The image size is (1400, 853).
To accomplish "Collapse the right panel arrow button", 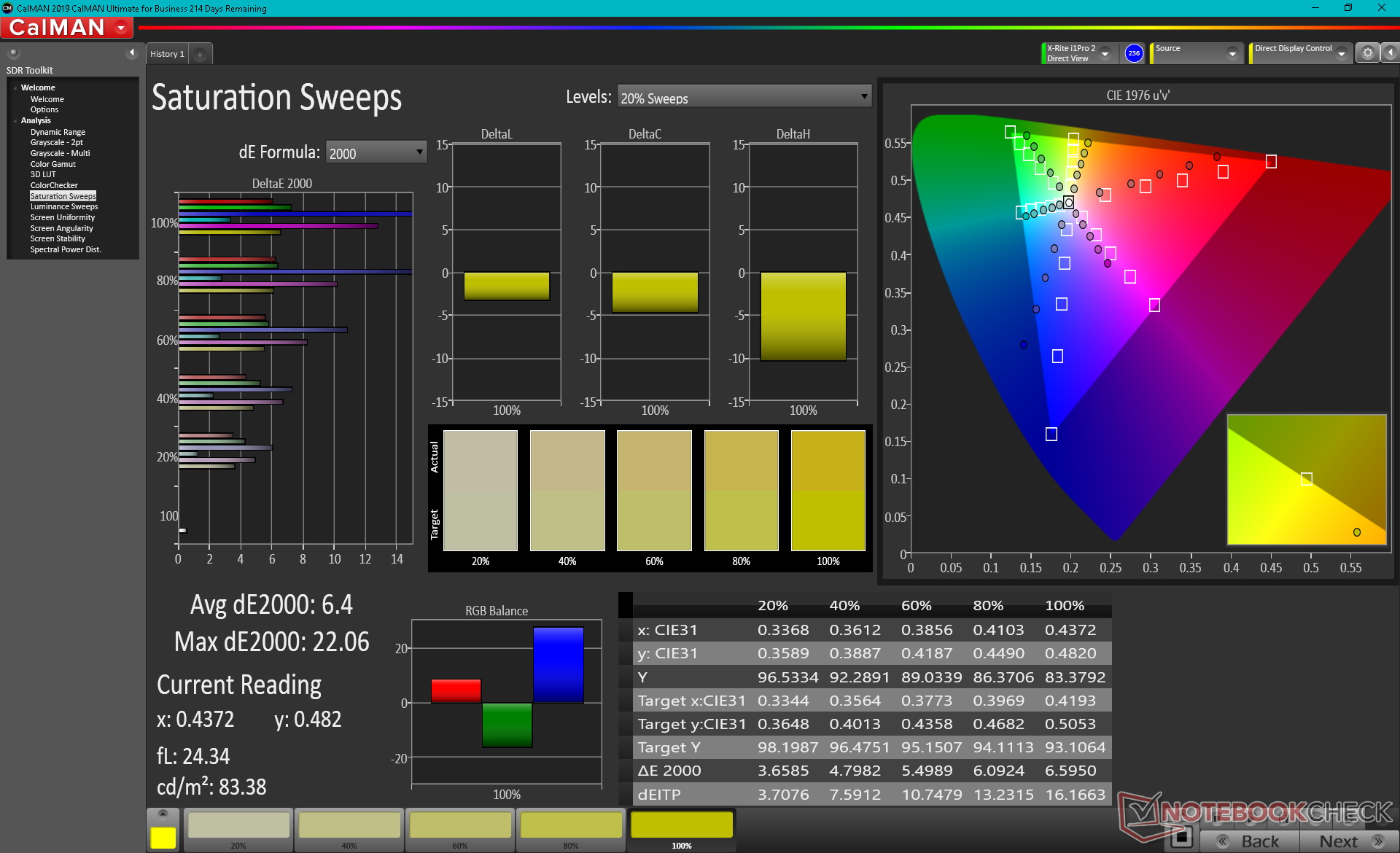I will click(1391, 53).
